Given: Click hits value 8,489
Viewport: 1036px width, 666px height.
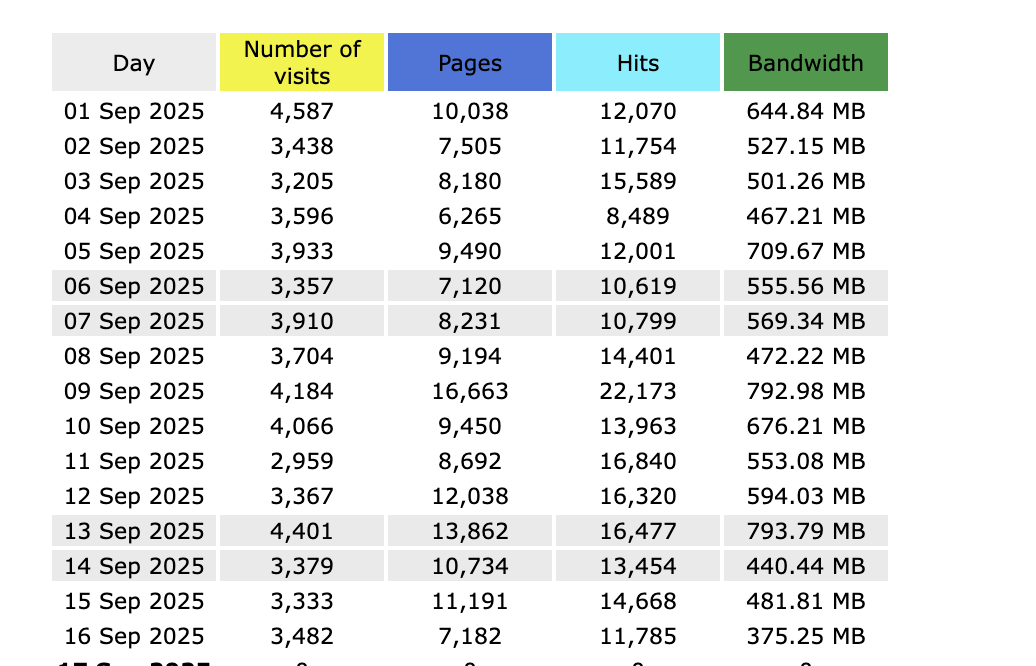Looking at the screenshot, I should coord(638,216).
